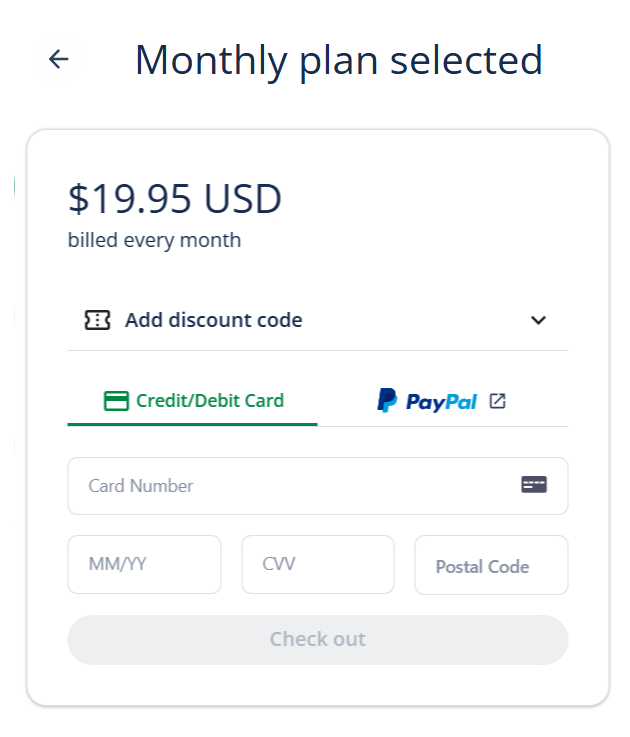The height and width of the screenshot is (737, 630).
Task: Click the PayPal double-P logo icon
Action: 387,401
